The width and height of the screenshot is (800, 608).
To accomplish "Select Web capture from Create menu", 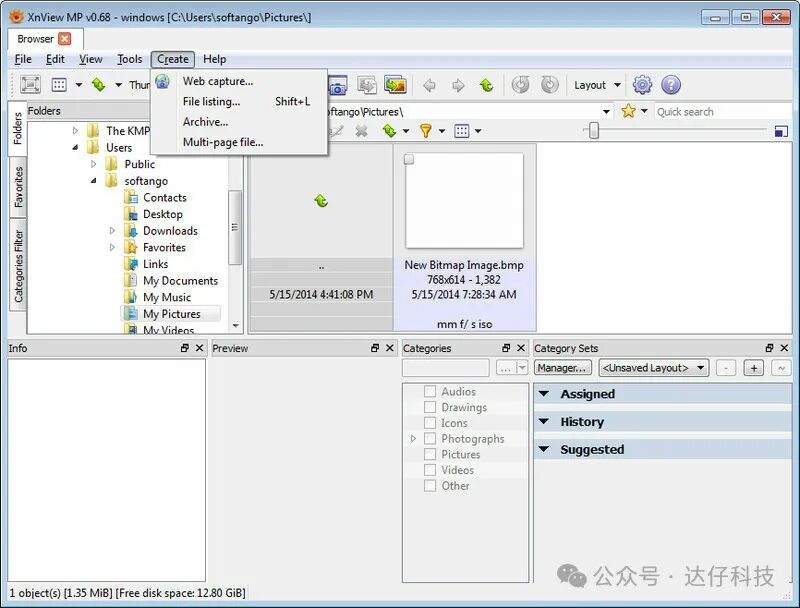I will (x=217, y=81).
